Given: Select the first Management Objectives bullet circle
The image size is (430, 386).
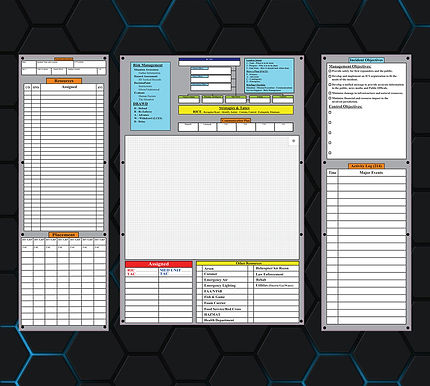Looking at the screenshot, I should click(x=330, y=71).
